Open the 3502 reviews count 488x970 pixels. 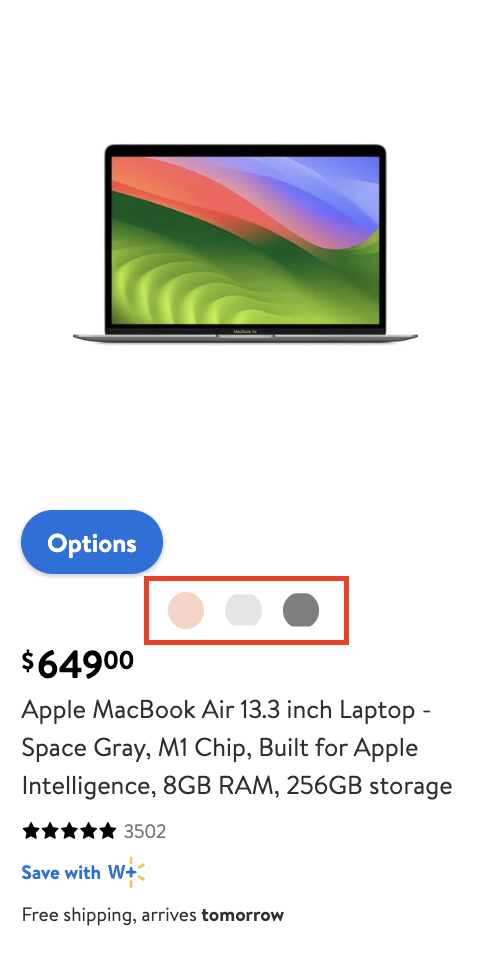point(145,831)
